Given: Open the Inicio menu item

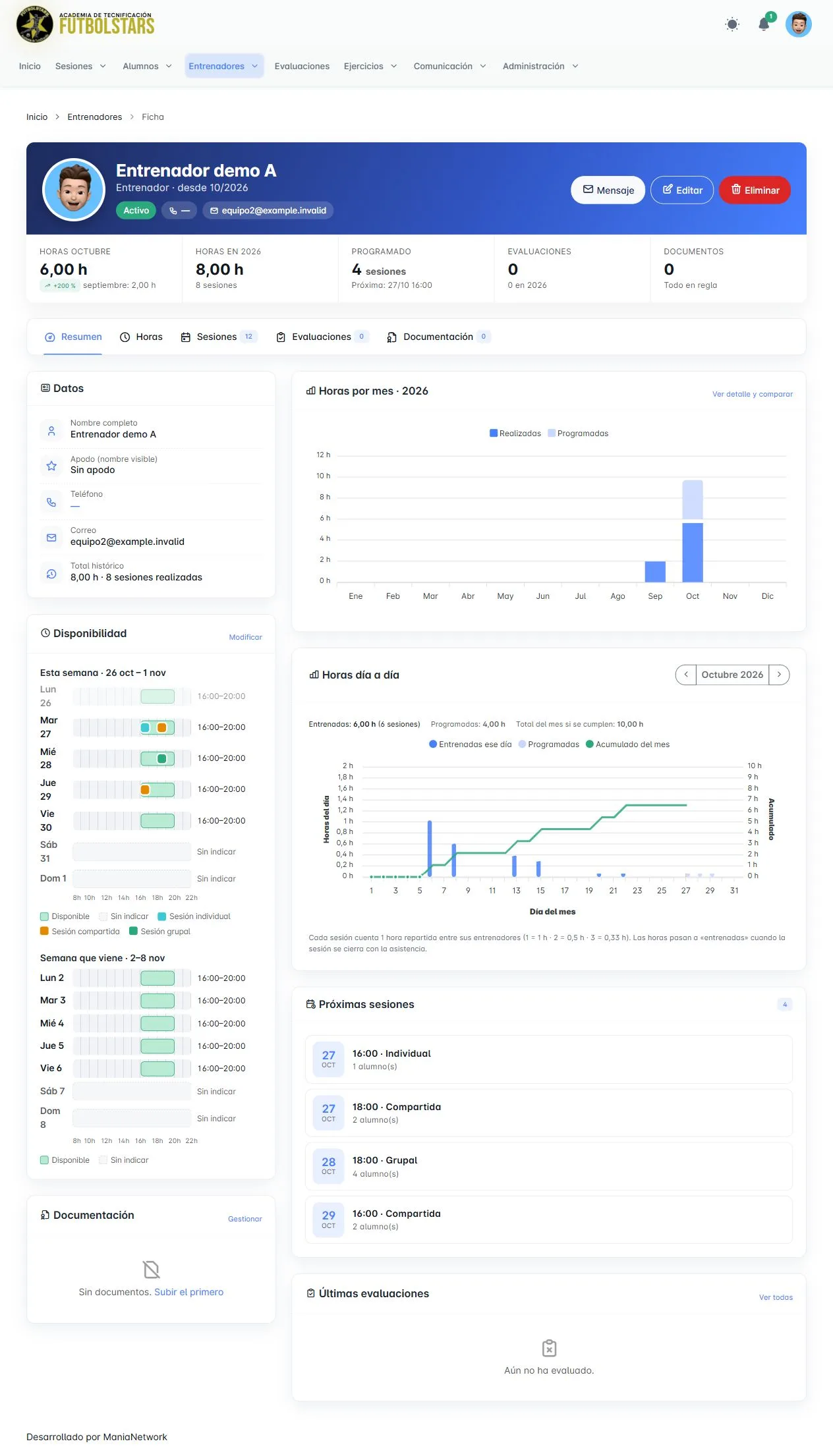Looking at the screenshot, I should 30,67.
